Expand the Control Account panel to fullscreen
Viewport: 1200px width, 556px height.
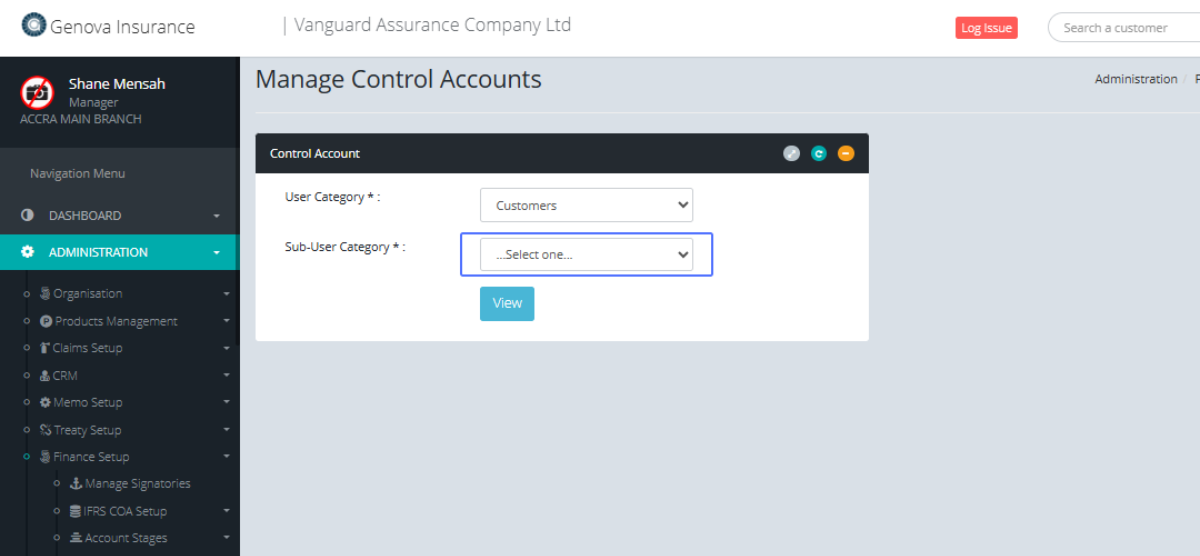791,153
